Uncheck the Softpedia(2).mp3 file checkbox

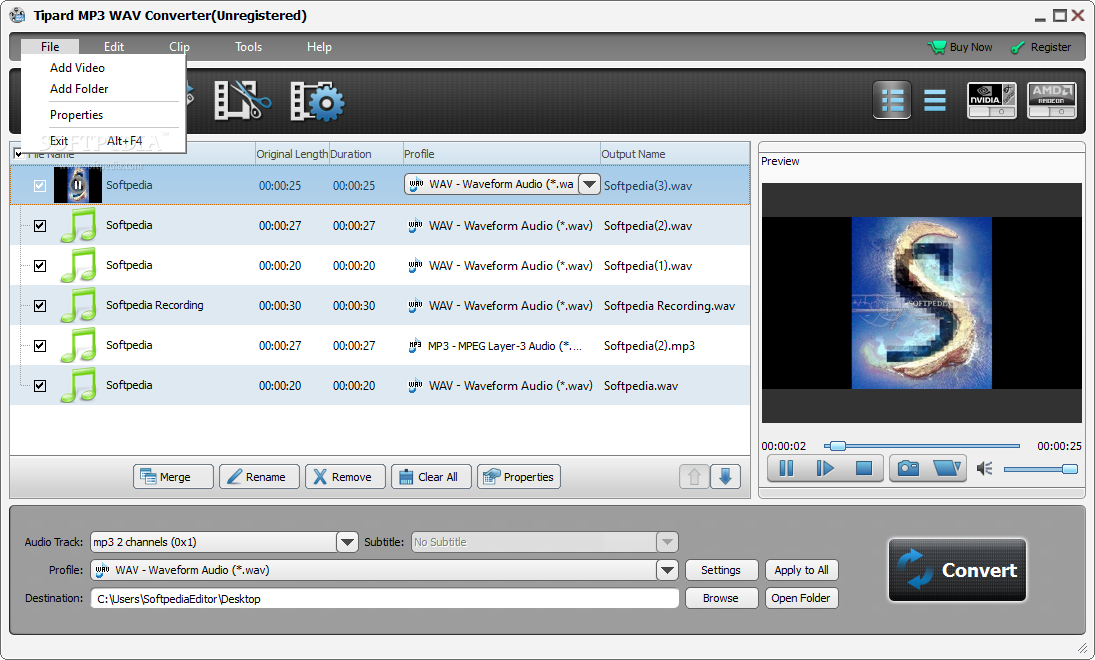click(40, 346)
